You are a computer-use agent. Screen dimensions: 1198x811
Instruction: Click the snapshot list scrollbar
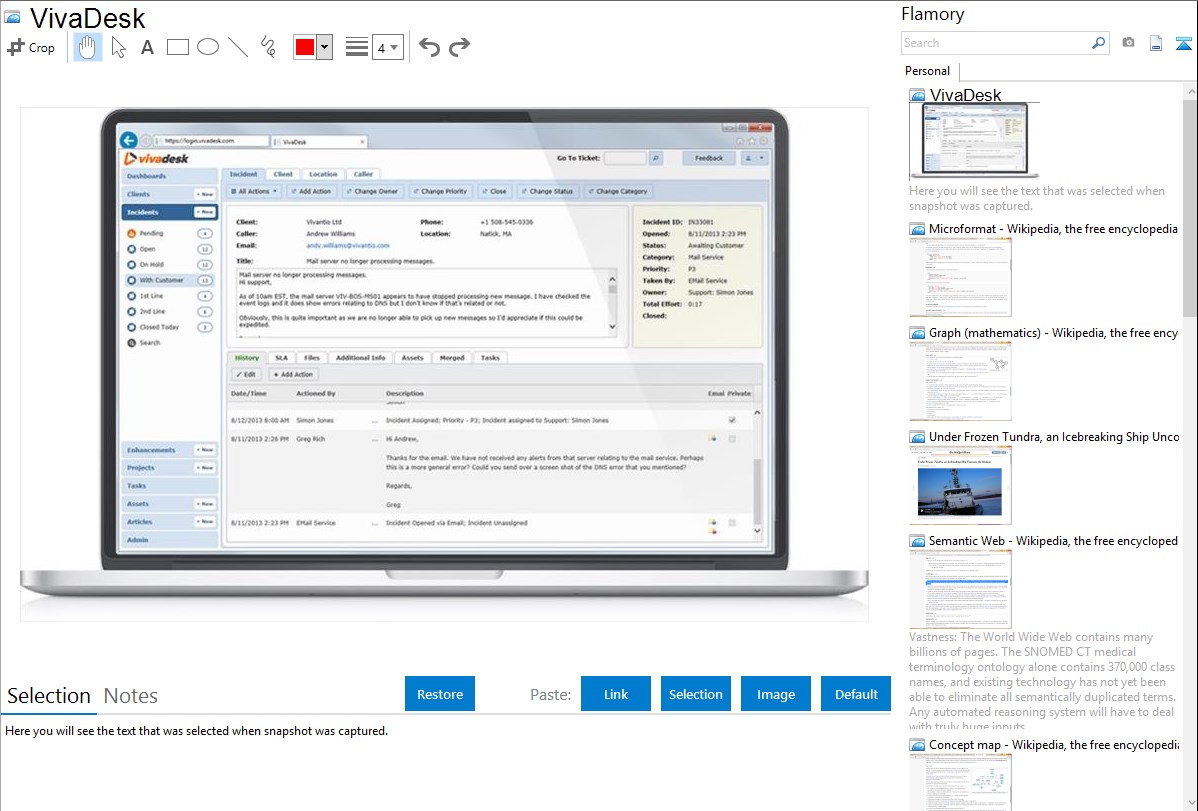coord(1190,206)
